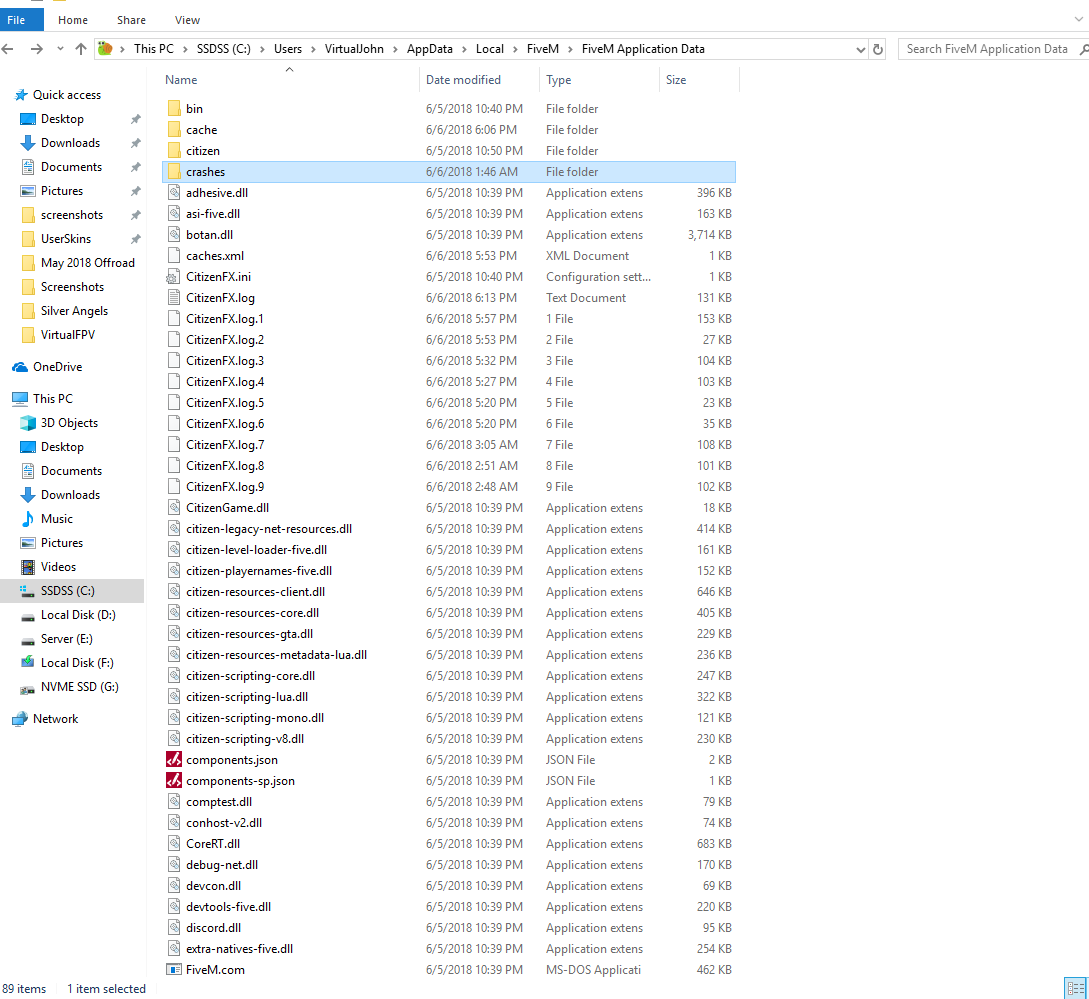The image size is (1089, 999).
Task: Open the screenshots pinned folder
Action: [x=72, y=215]
